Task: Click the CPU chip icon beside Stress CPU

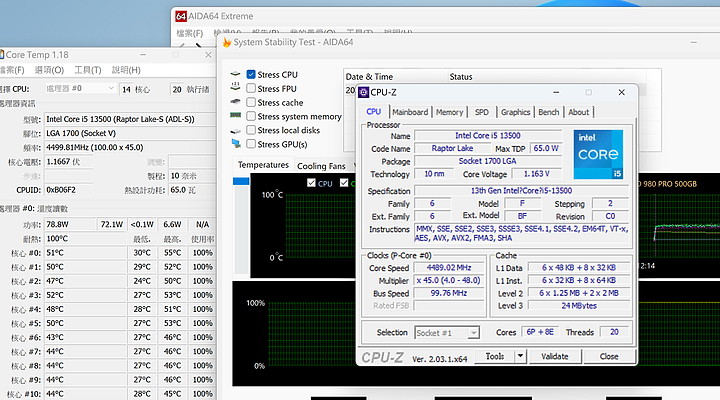Action: tap(236, 74)
